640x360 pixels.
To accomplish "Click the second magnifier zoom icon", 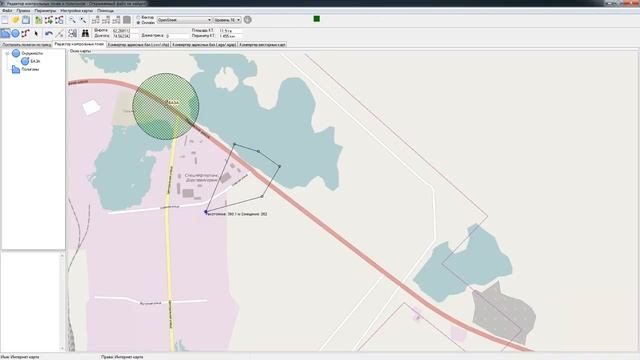I will pos(83,20).
